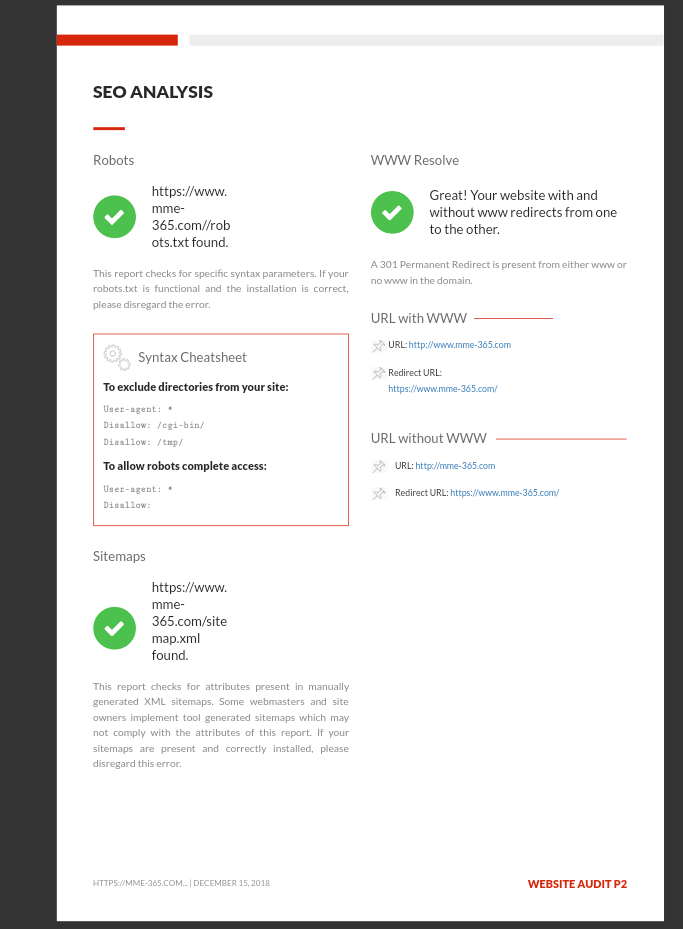
Task: Click the WWW Resolve section heading
Action: (415, 160)
